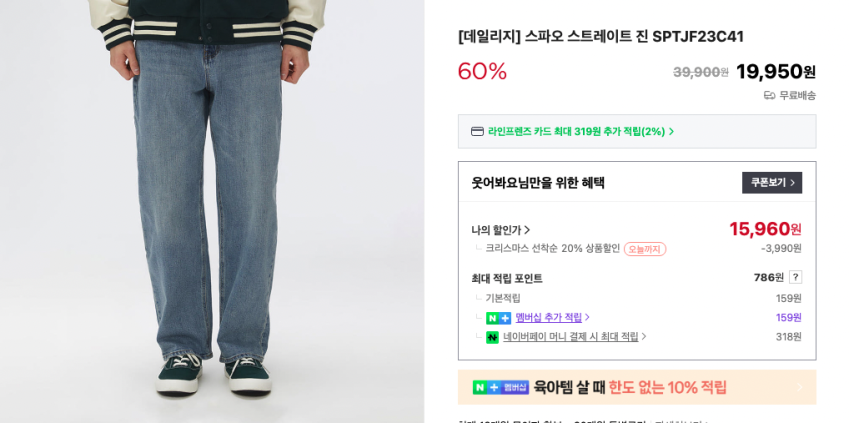Screen dimensions: 849x423
Task: Click the 무료배송 label
Action: pos(797,96)
